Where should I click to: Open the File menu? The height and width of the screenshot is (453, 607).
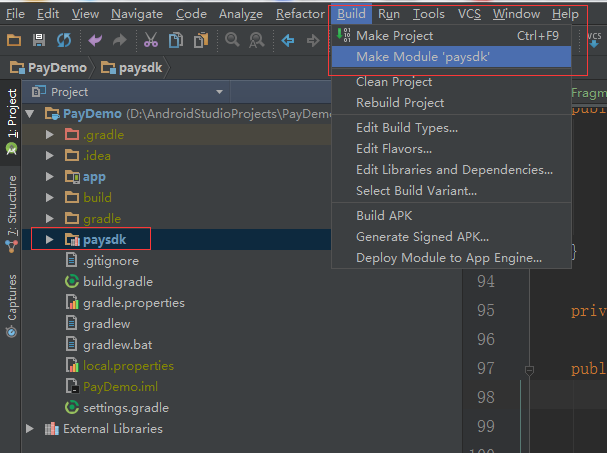point(15,14)
